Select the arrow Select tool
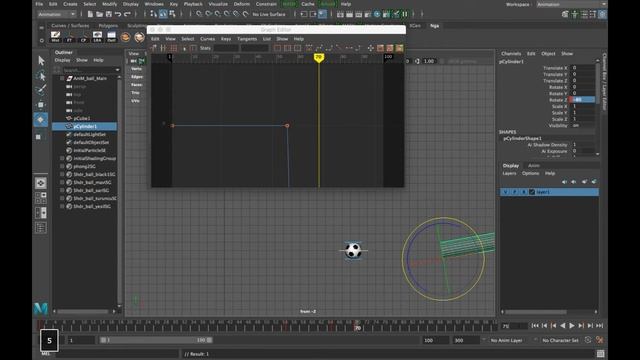The height and width of the screenshot is (360, 640). (x=41, y=61)
